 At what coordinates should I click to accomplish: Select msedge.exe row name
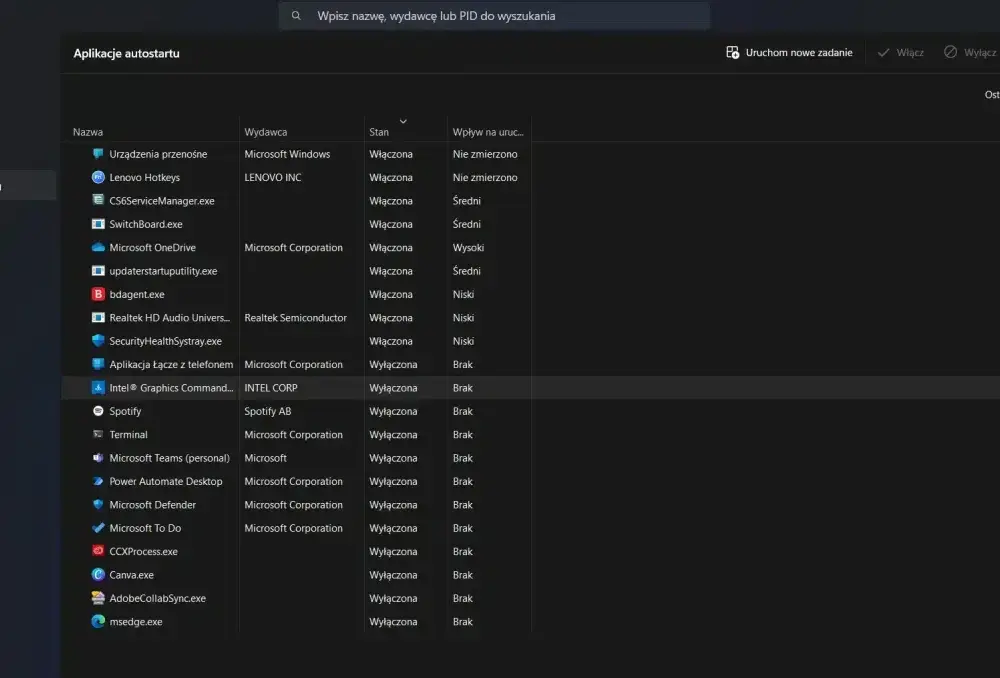coord(136,621)
